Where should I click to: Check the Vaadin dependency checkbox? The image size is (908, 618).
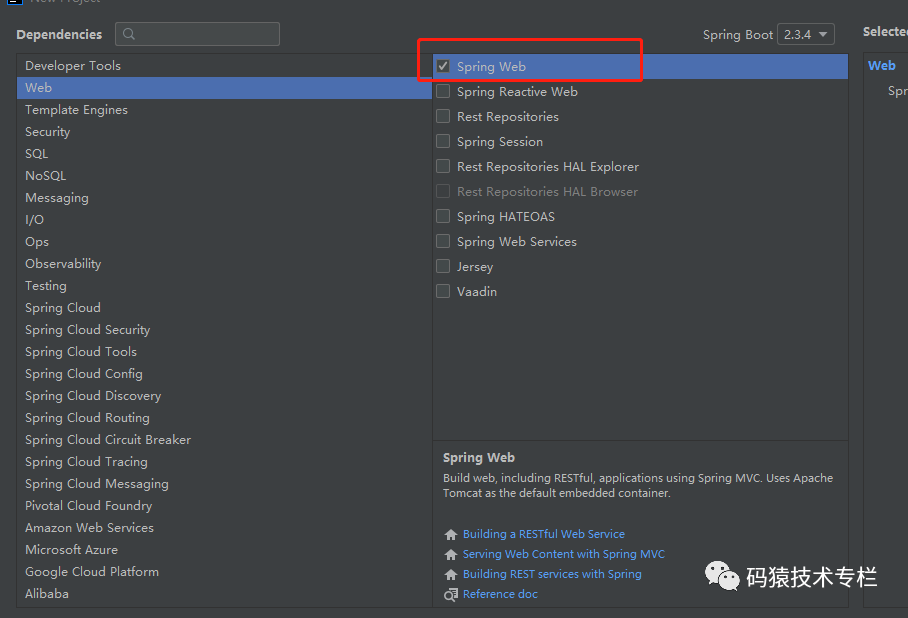tap(443, 291)
